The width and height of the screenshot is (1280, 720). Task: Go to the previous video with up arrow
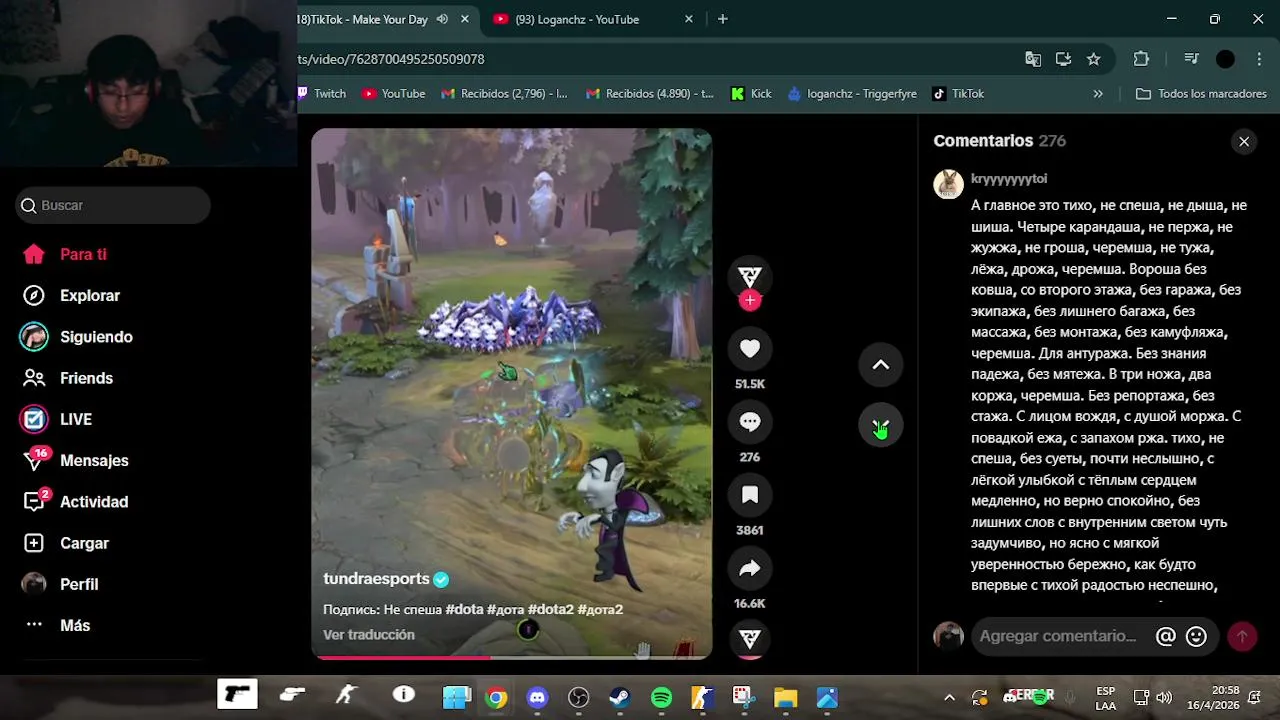(881, 365)
